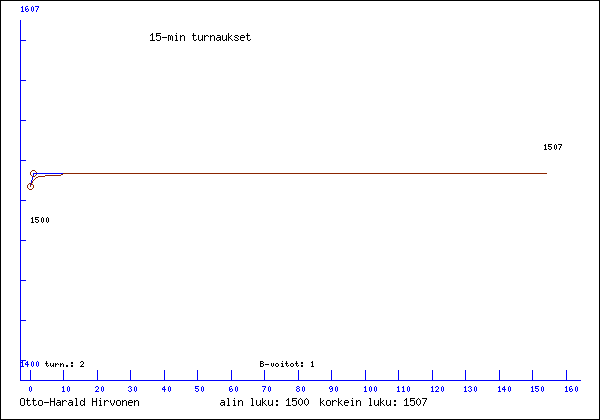
Task: Click the lower circle data point marker
Action: 30,186
